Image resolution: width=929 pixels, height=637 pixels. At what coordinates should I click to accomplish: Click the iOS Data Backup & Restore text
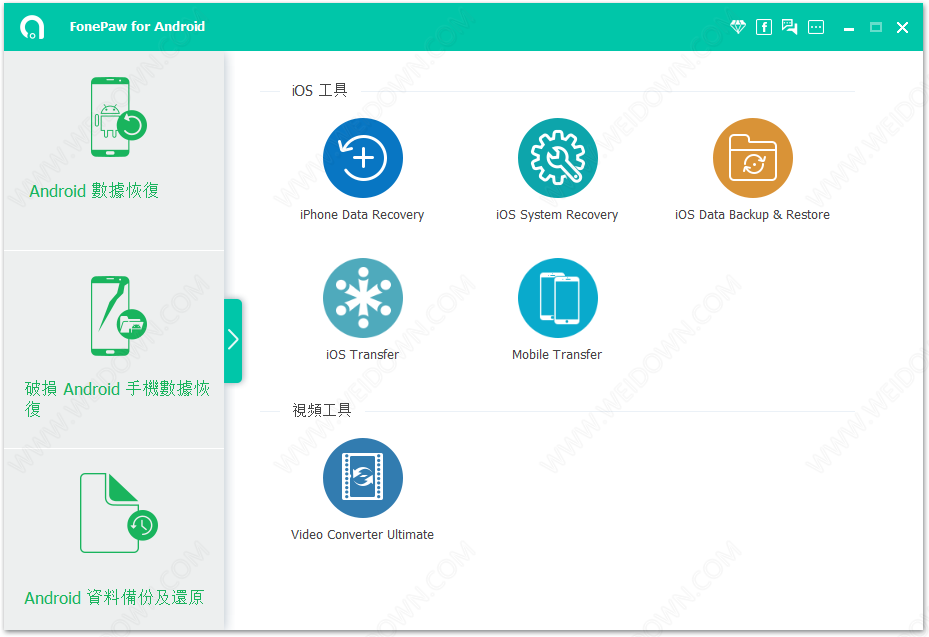click(x=752, y=215)
